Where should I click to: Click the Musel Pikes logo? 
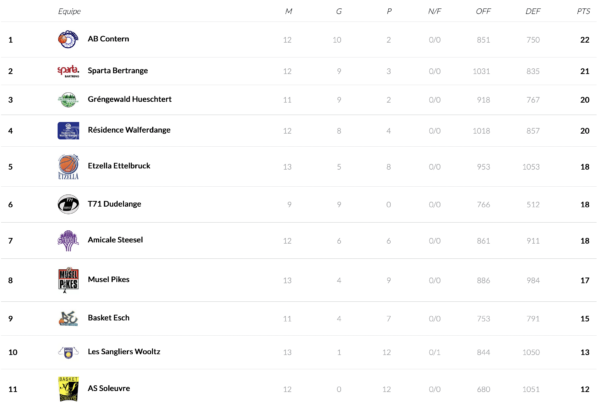67,280
